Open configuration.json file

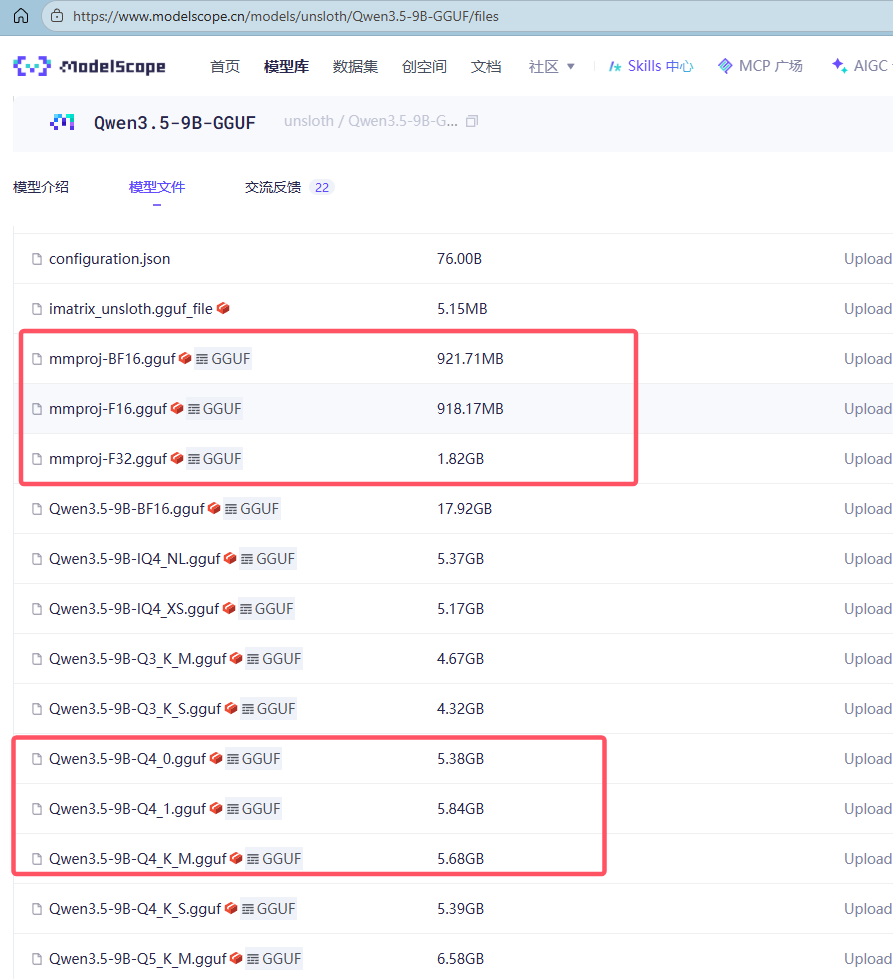pos(109,258)
